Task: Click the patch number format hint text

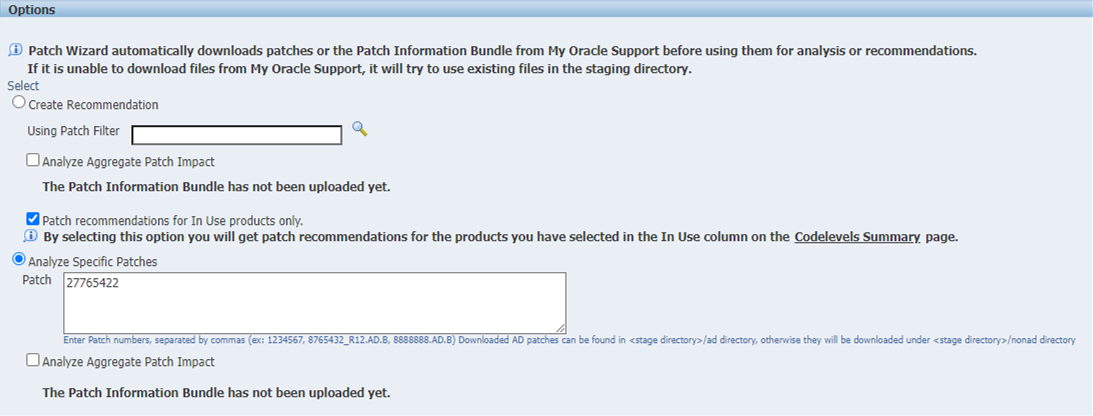Action: coord(570,340)
